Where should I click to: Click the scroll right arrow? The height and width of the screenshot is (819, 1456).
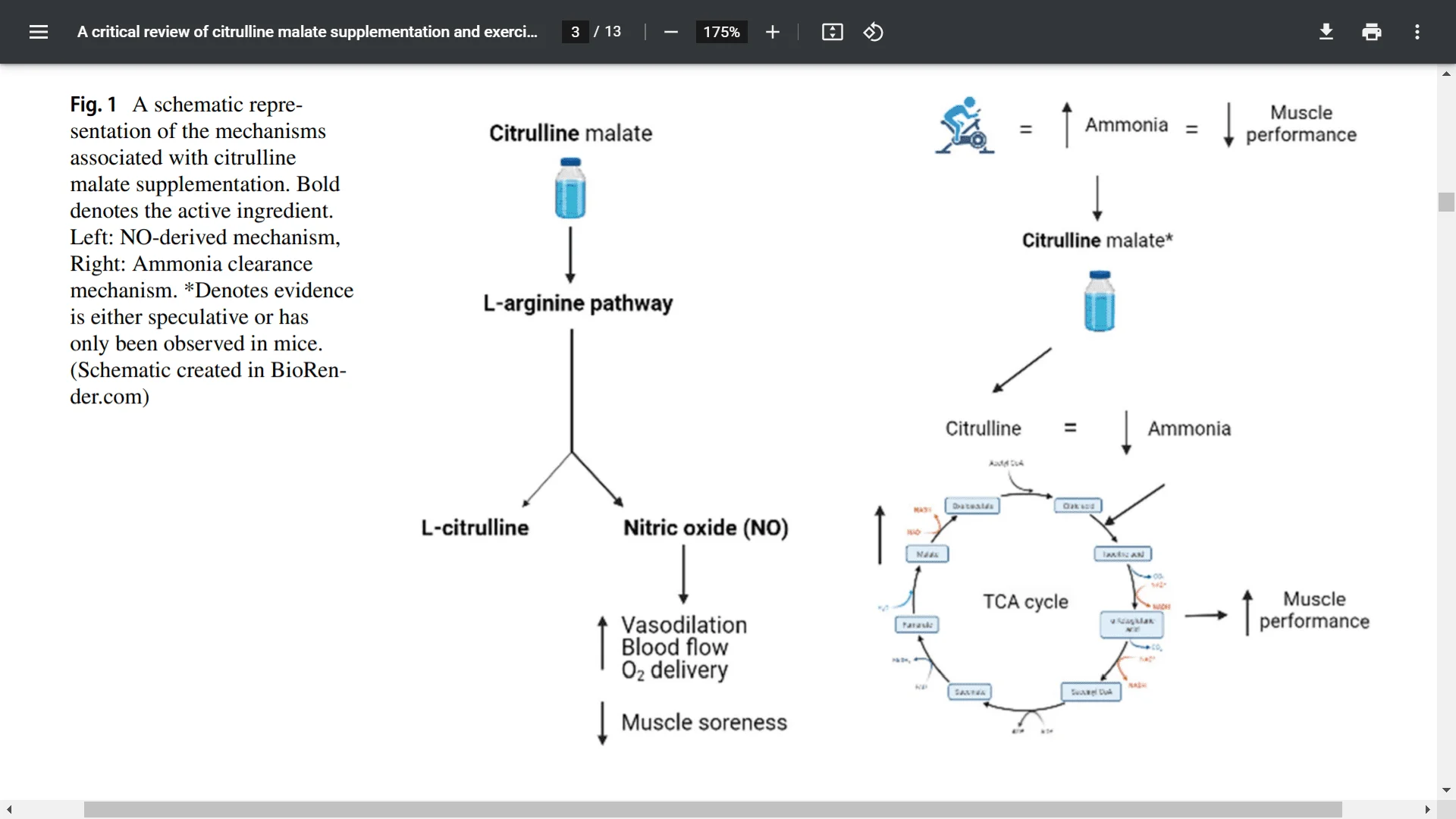tap(1427, 810)
